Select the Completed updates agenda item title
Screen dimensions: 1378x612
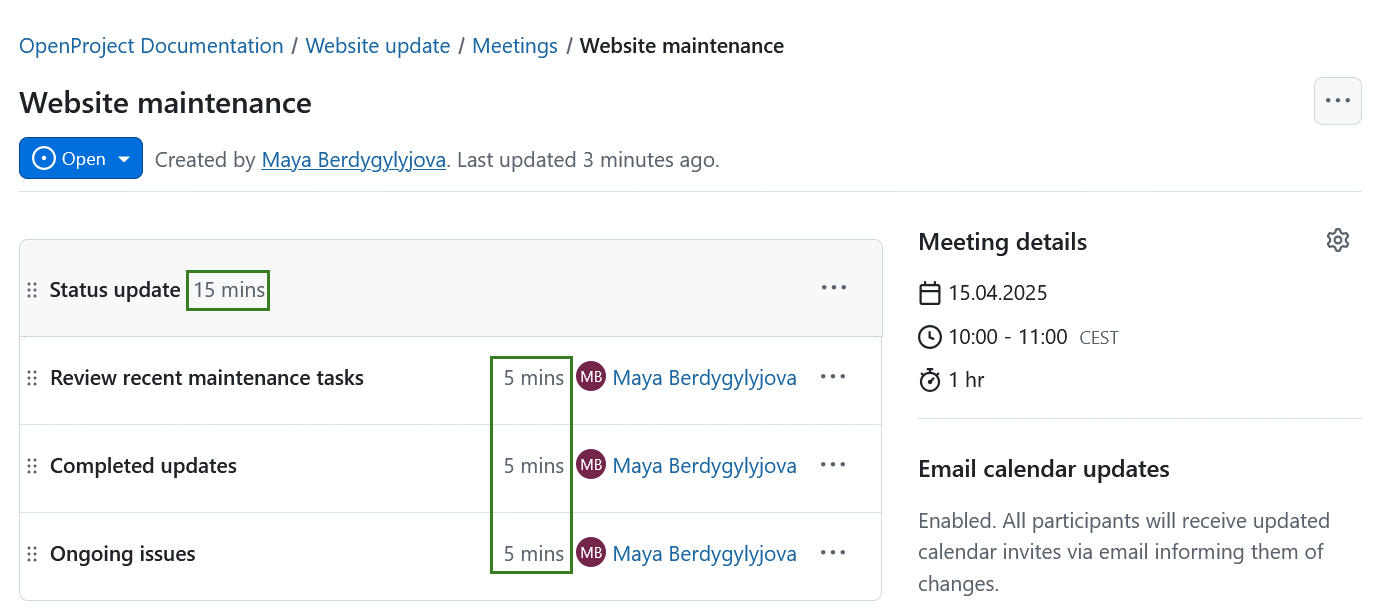(x=143, y=466)
